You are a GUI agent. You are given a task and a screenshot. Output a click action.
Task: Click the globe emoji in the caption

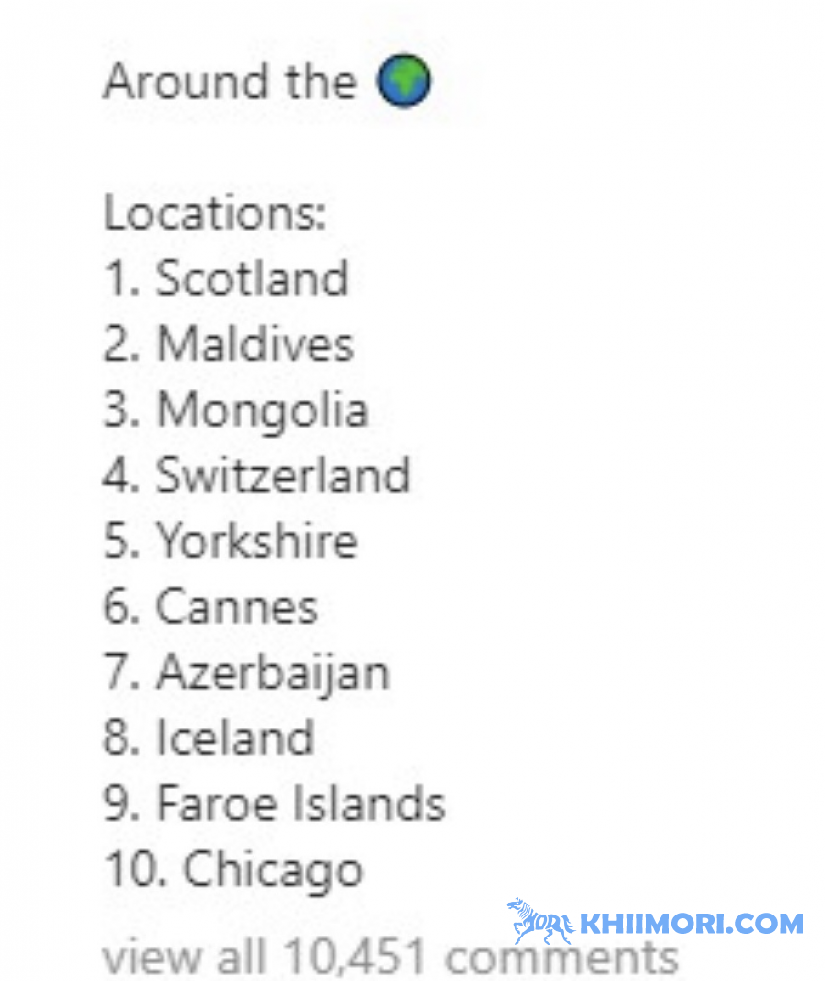(x=403, y=81)
